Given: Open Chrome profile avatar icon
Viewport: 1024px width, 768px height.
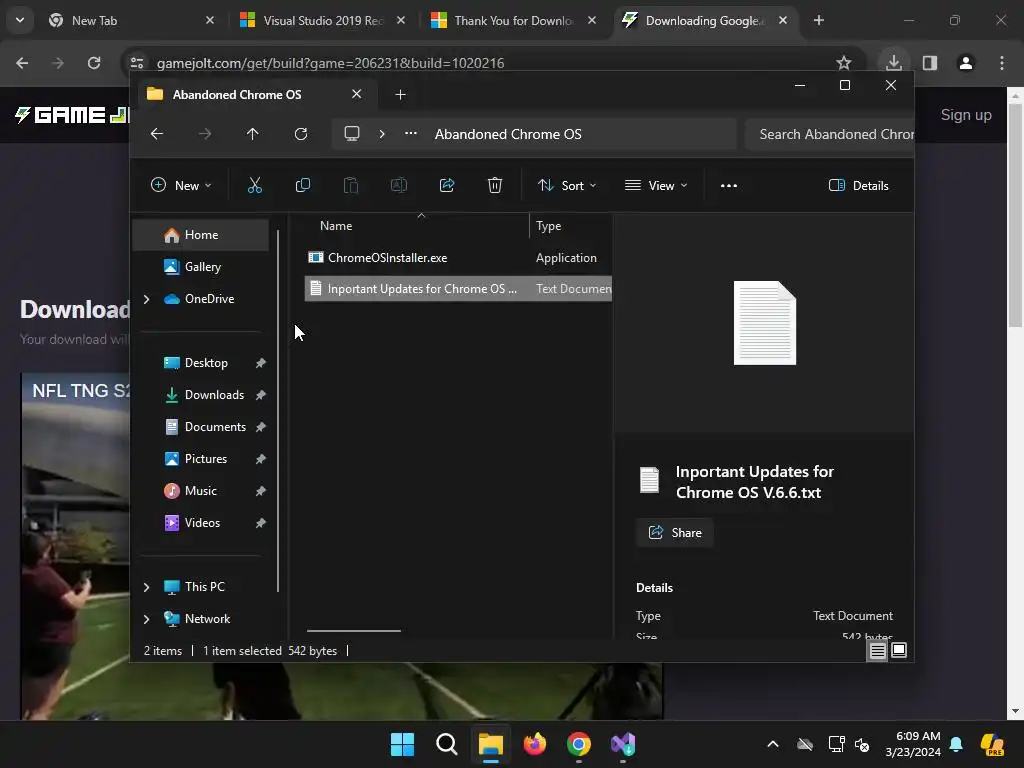Looking at the screenshot, I should (966, 63).
